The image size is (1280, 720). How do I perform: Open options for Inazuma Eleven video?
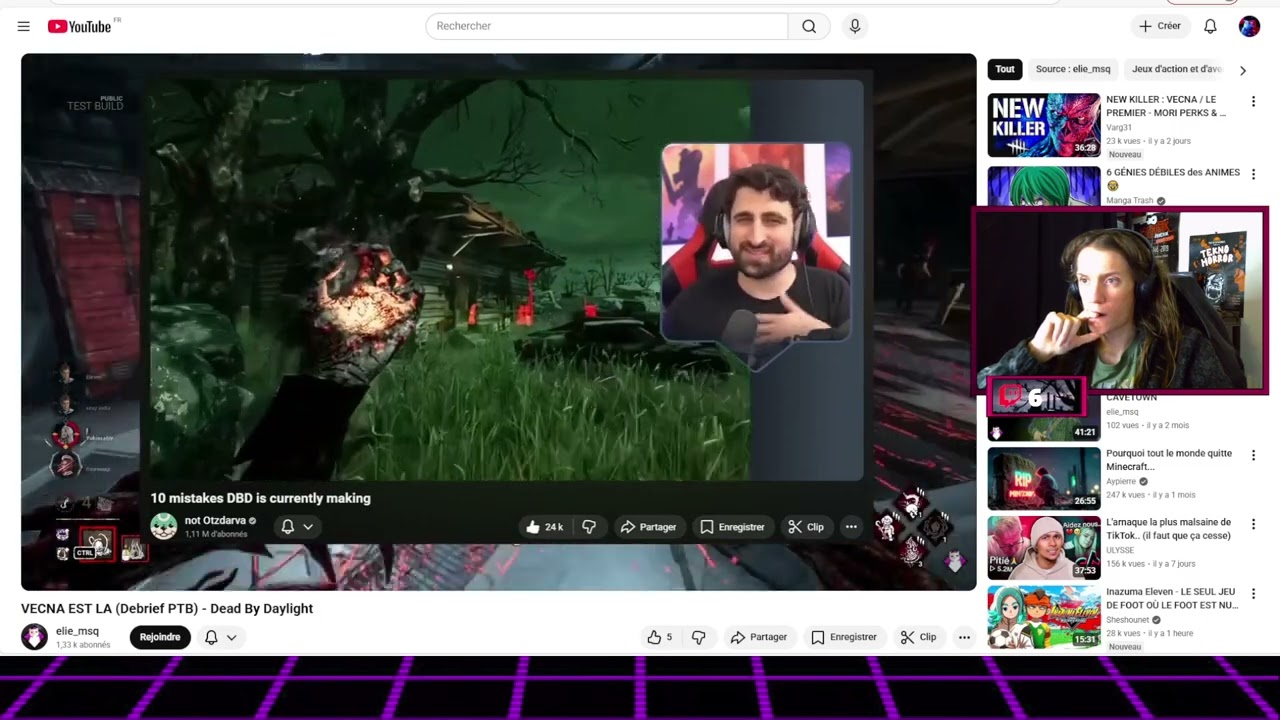(x=1253, y=593)
